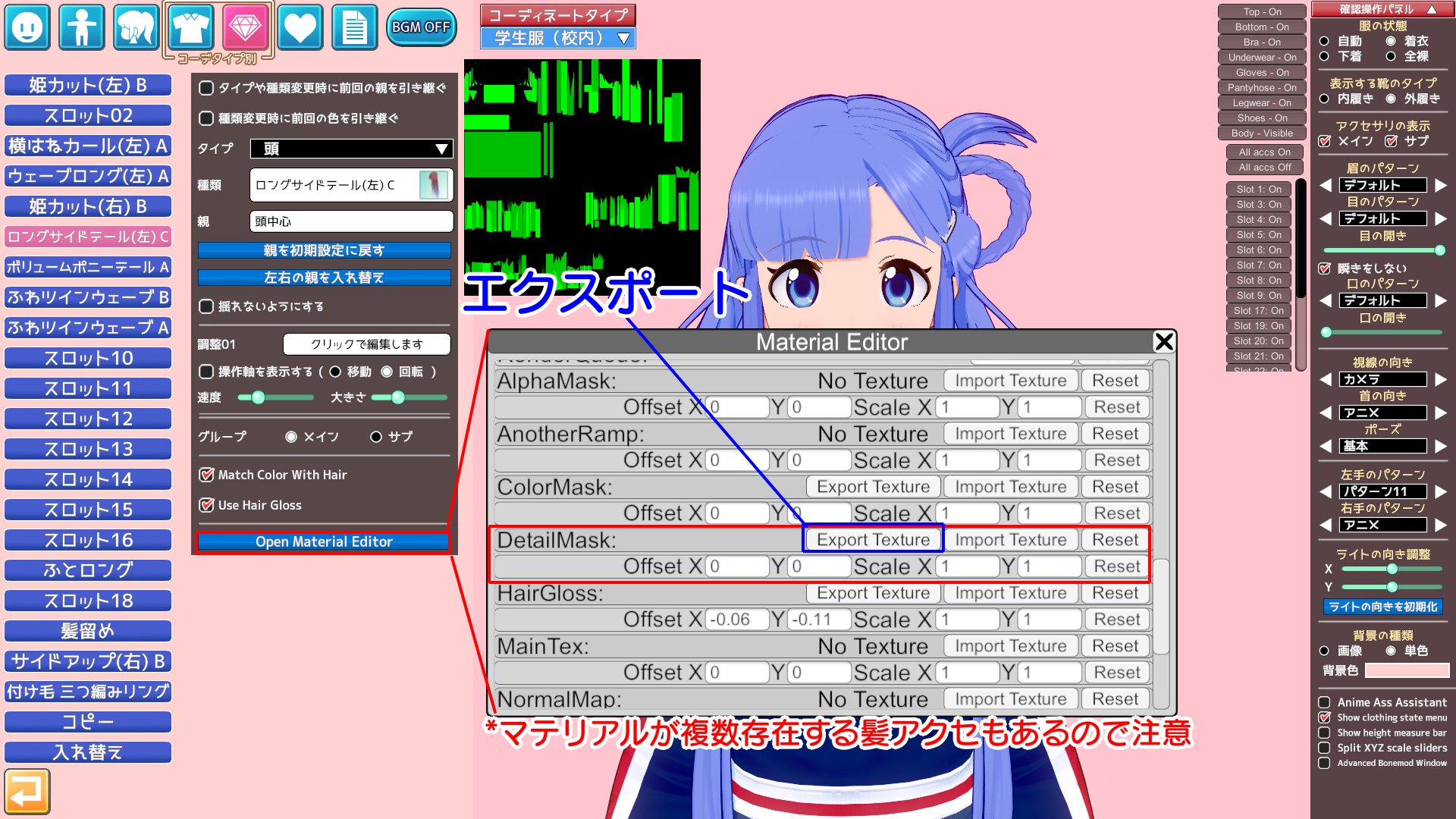Toggle Top - On clothing button
Screen dimensions: 1456x819
(1262, 11)
